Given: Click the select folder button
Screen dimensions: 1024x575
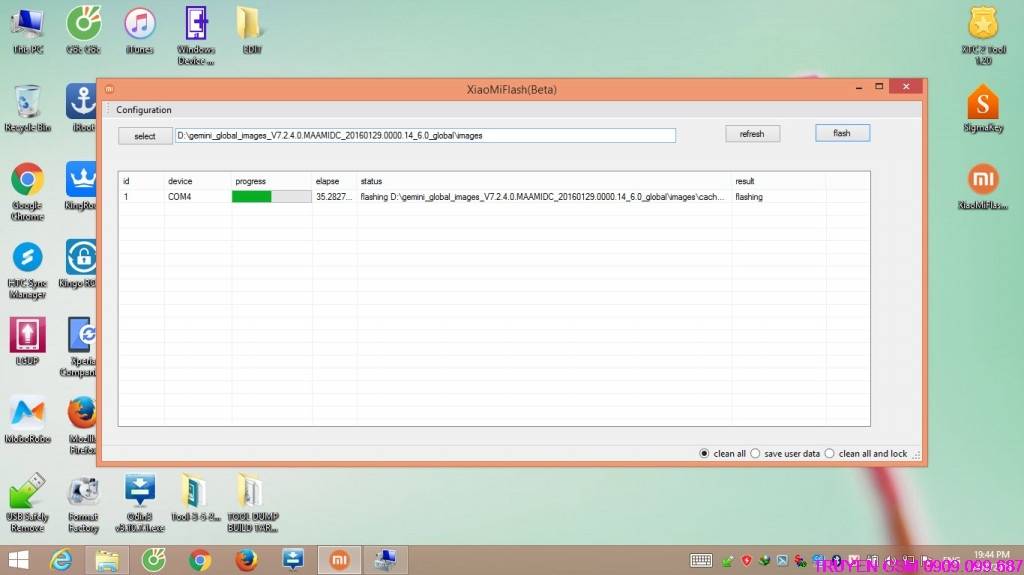Looking at the screenshot, I should (x=145, y=136).
